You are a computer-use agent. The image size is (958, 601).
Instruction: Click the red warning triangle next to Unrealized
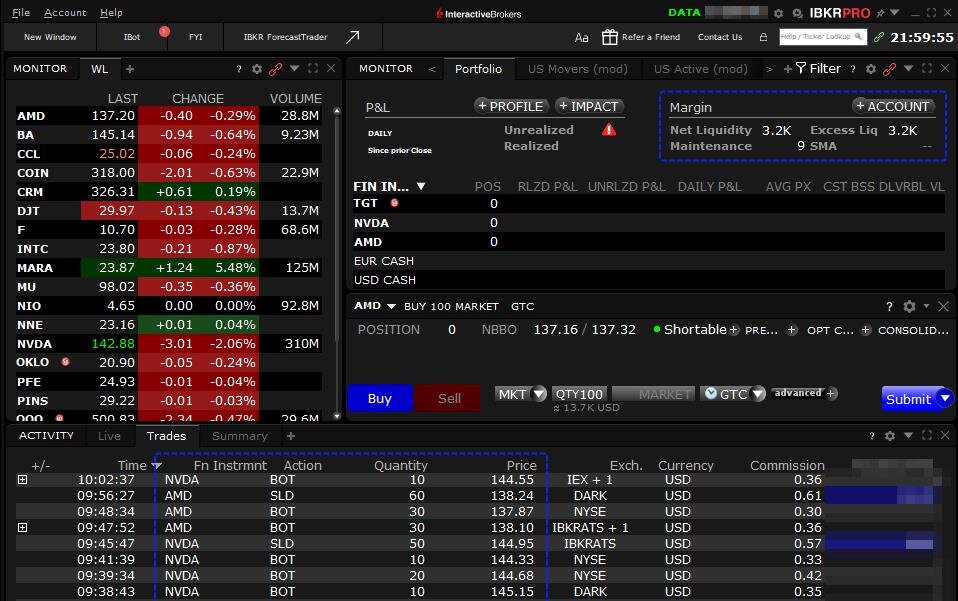(x=609, y=129)
